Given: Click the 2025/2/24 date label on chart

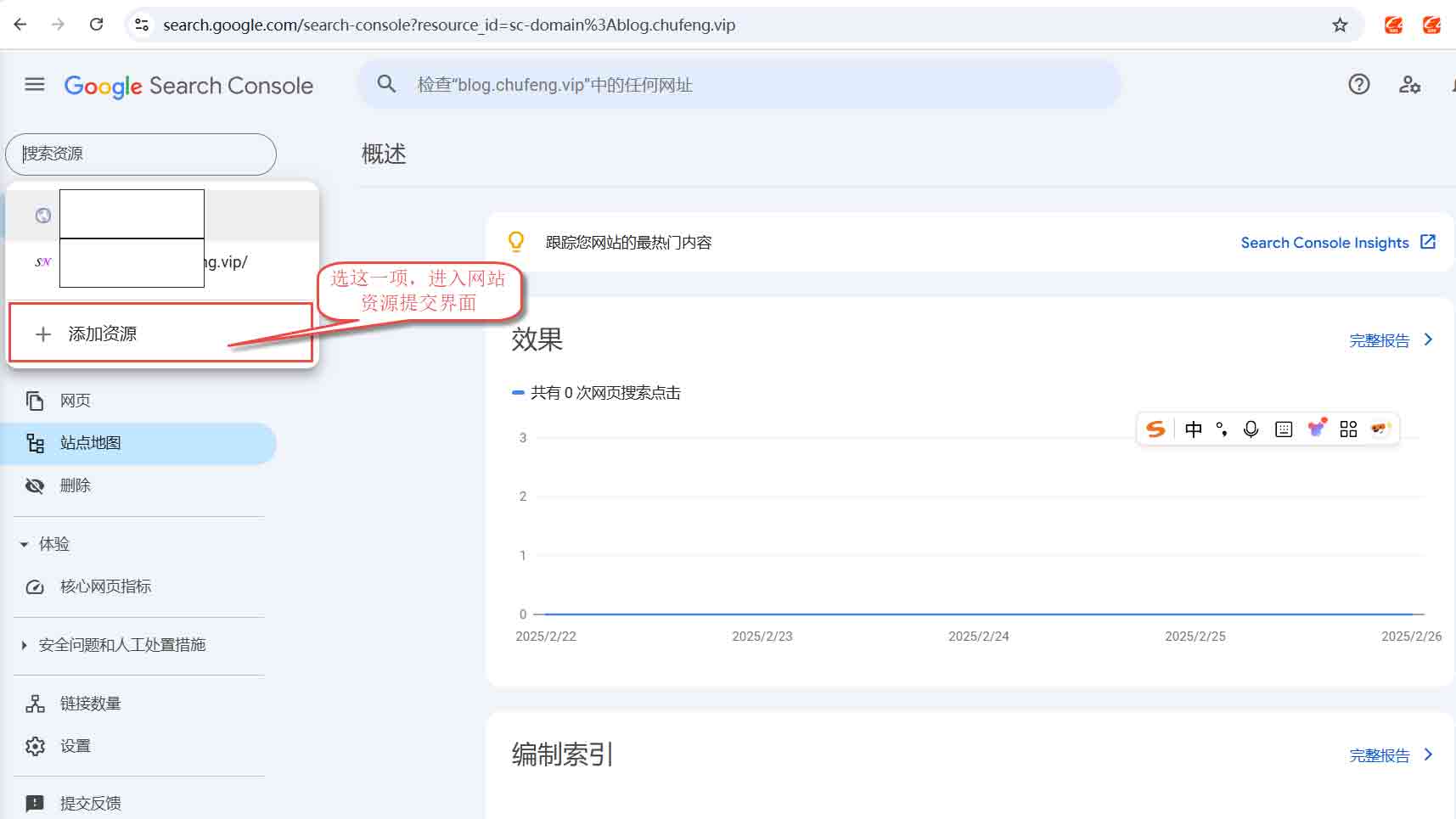Looking at the screenshot, I should 978,637.
